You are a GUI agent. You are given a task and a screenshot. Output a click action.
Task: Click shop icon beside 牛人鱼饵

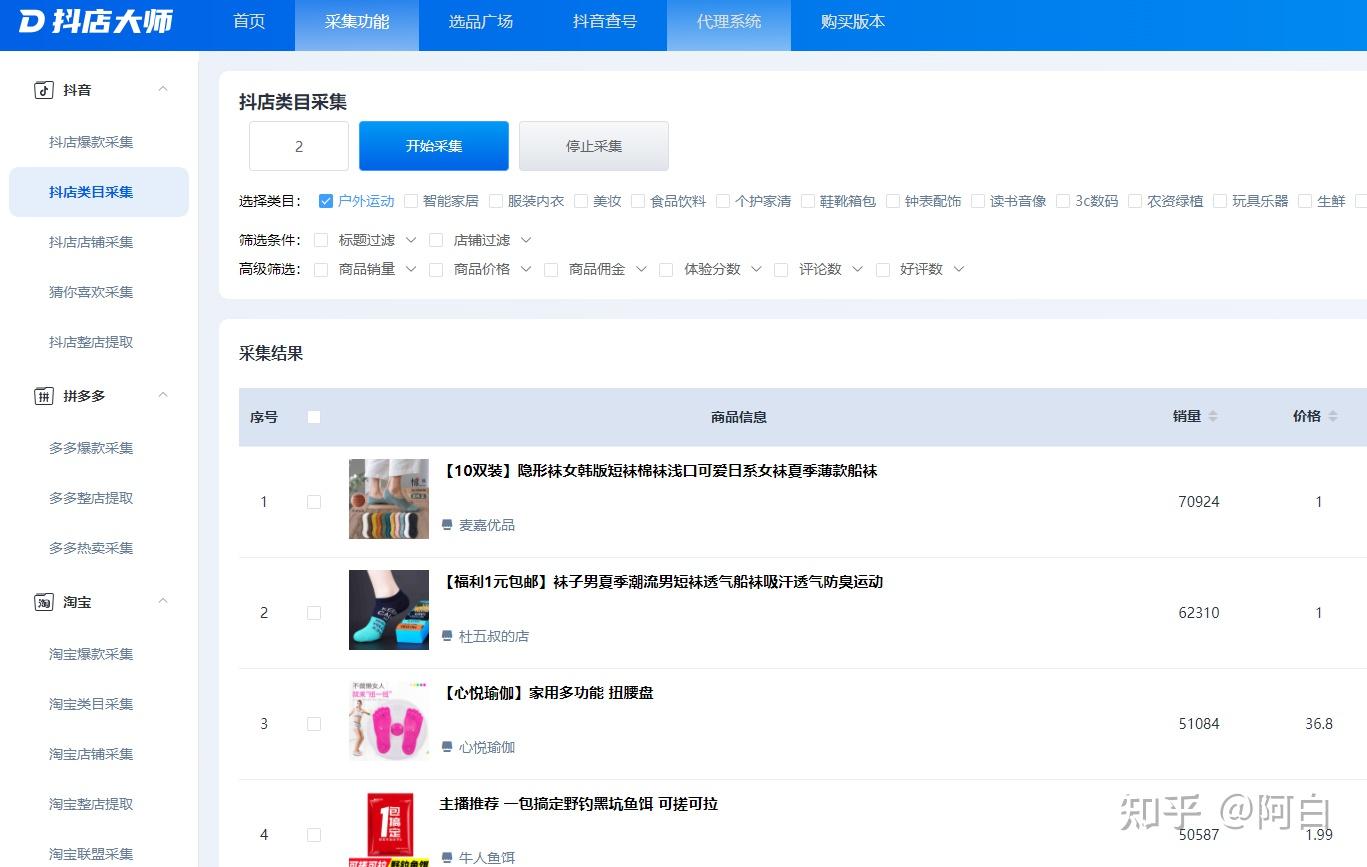point(447,858)
